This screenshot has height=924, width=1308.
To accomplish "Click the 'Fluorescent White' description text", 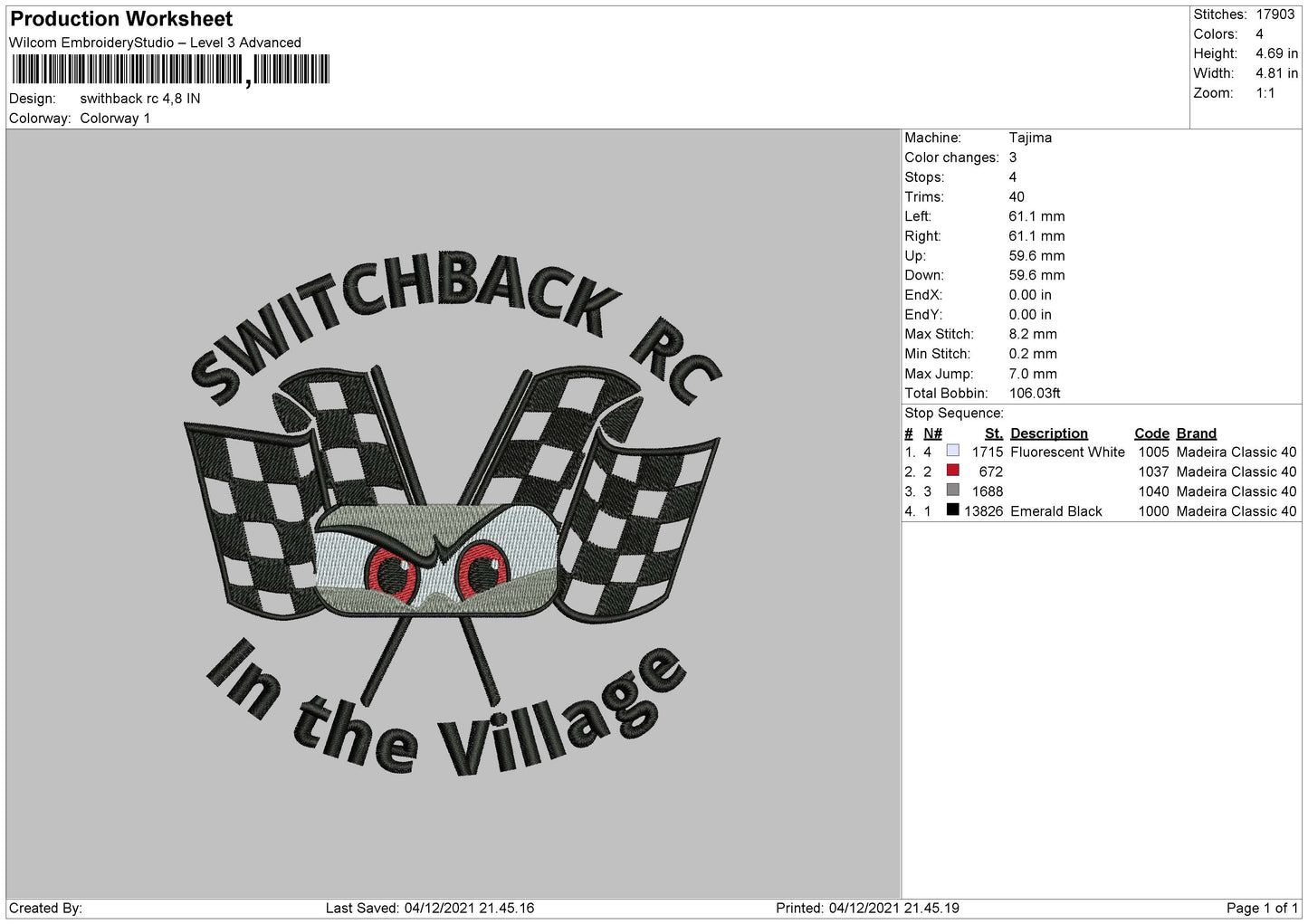I will point(1067,452).
